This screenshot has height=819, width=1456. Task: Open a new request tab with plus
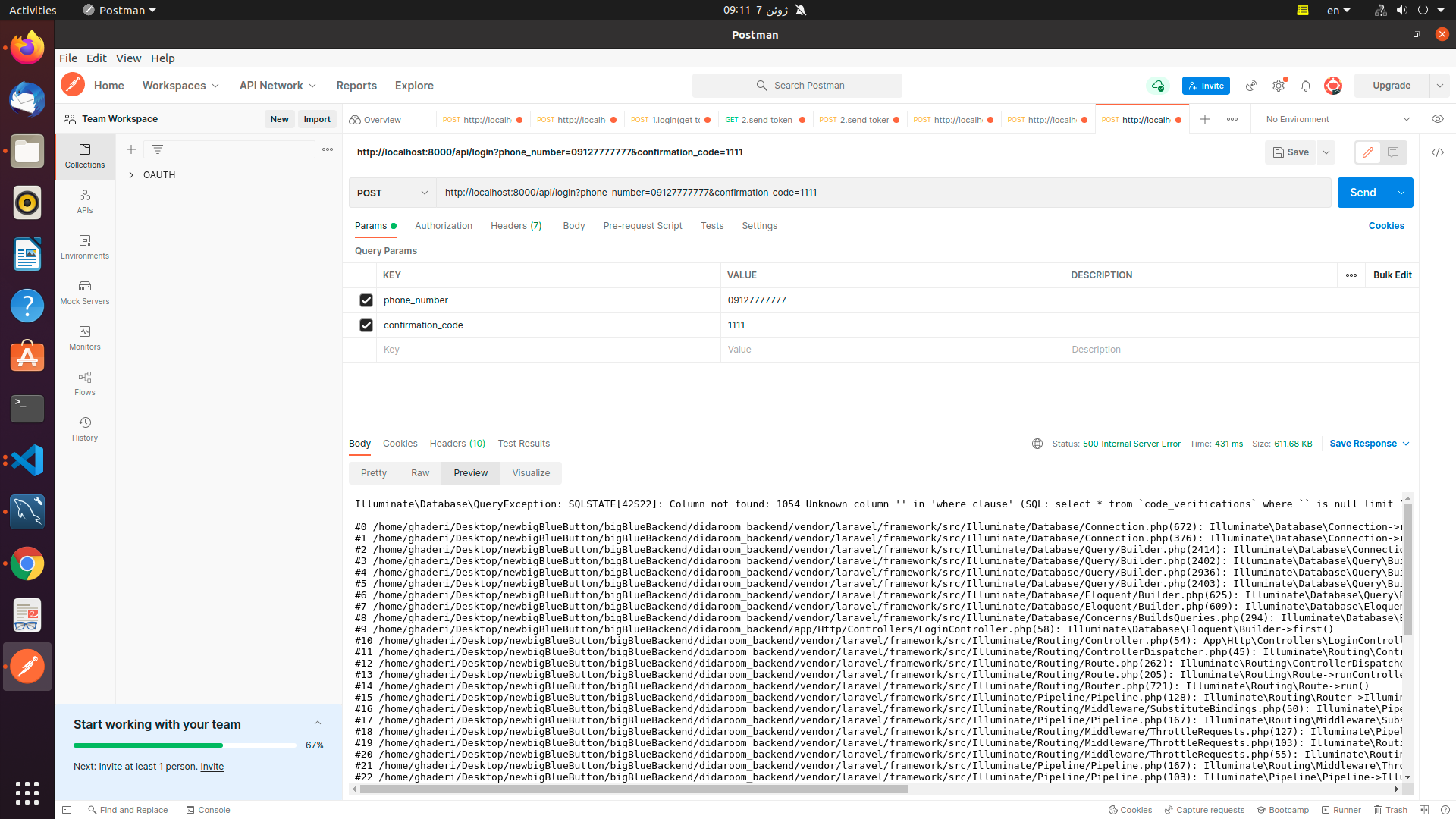coord(1205,119)
